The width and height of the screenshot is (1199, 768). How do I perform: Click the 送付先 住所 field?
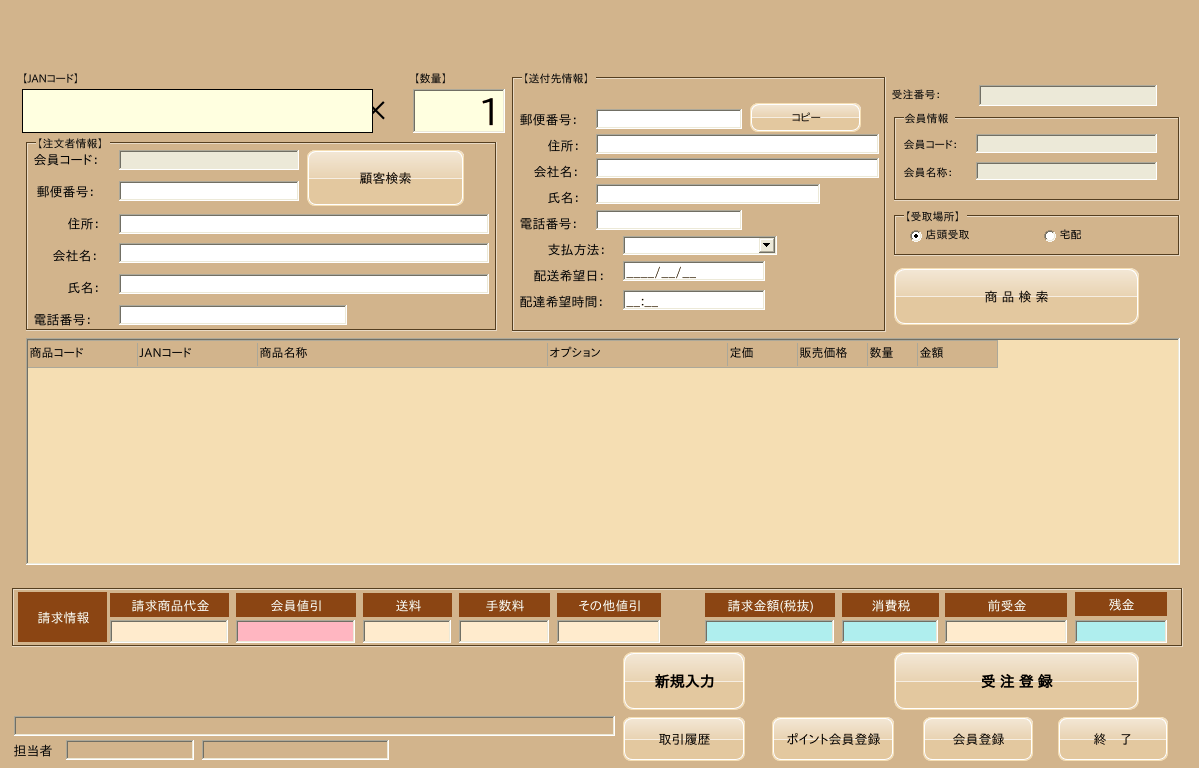pyautogui.click(x=737, y=144)
